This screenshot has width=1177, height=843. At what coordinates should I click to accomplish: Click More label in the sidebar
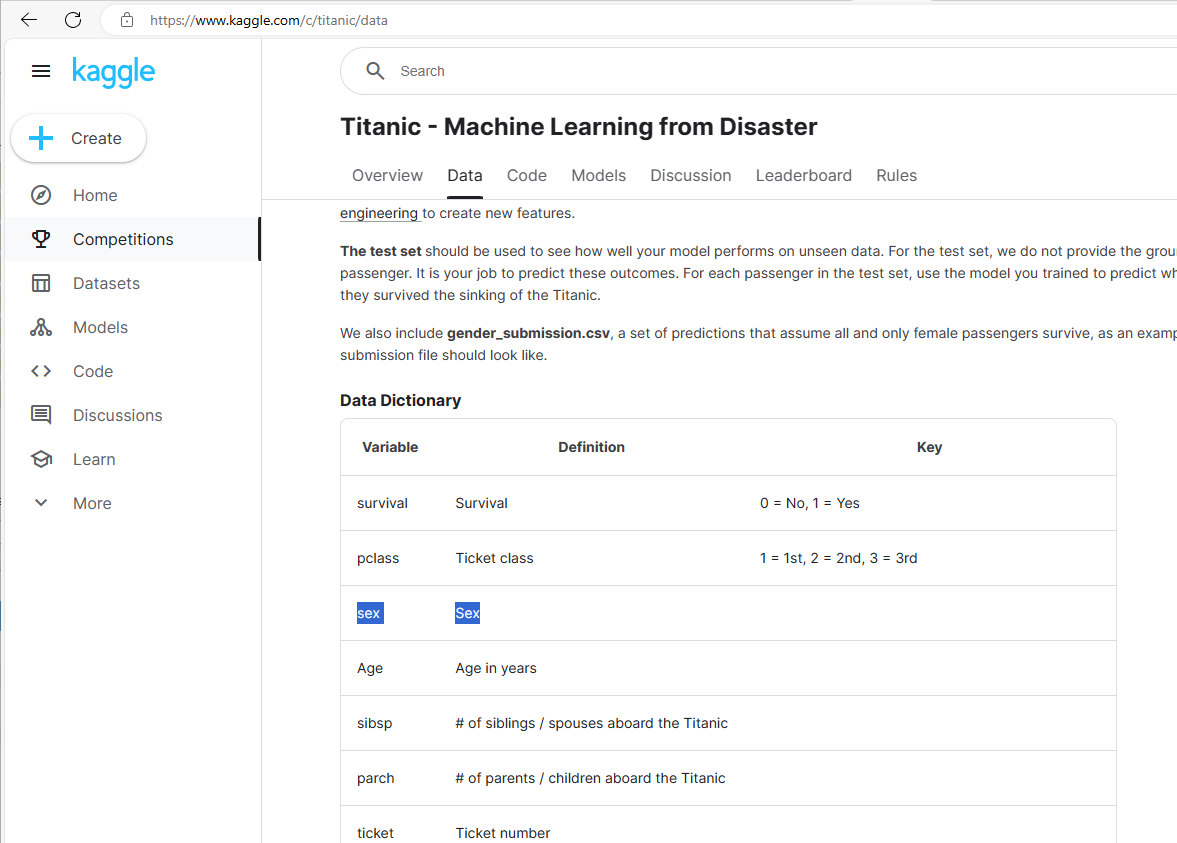(92, 503)
